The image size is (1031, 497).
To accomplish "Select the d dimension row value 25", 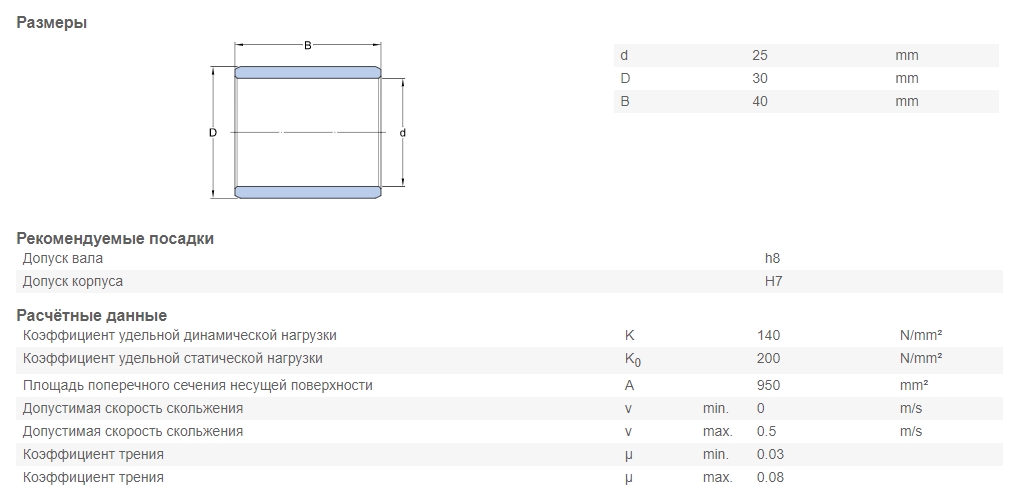I will (759, 55).
